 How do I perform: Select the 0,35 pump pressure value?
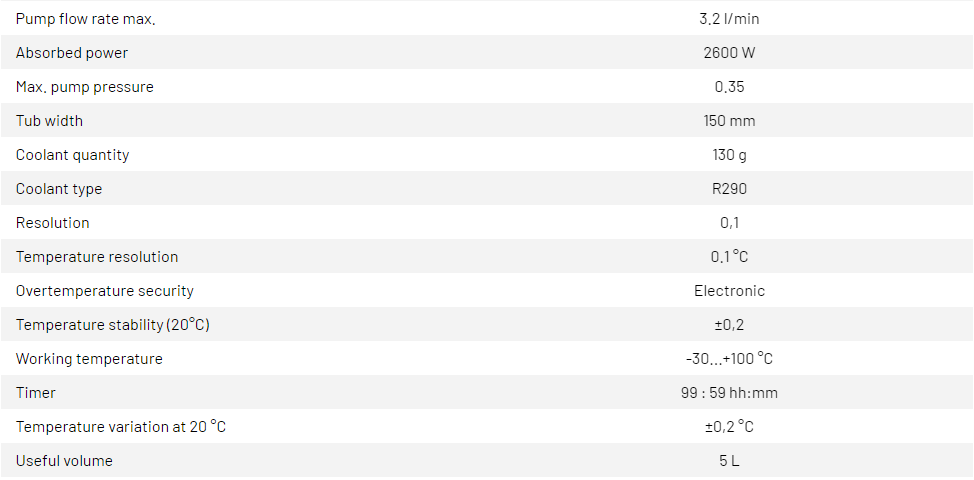tap(729, 87)
